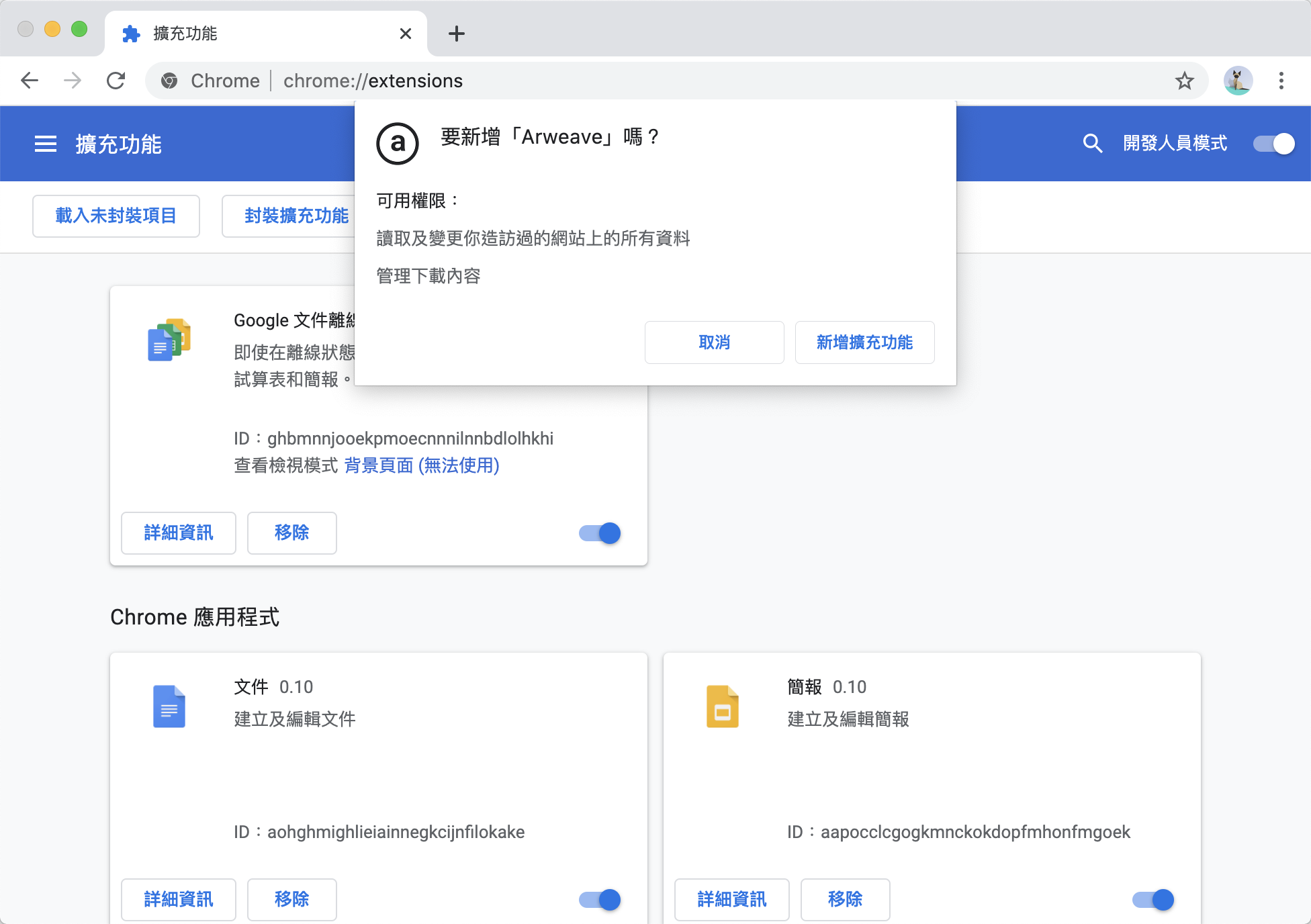Screen dimensions: 1311x924
Task: Click the profile avatar icon
Action: click(1237, 81)
